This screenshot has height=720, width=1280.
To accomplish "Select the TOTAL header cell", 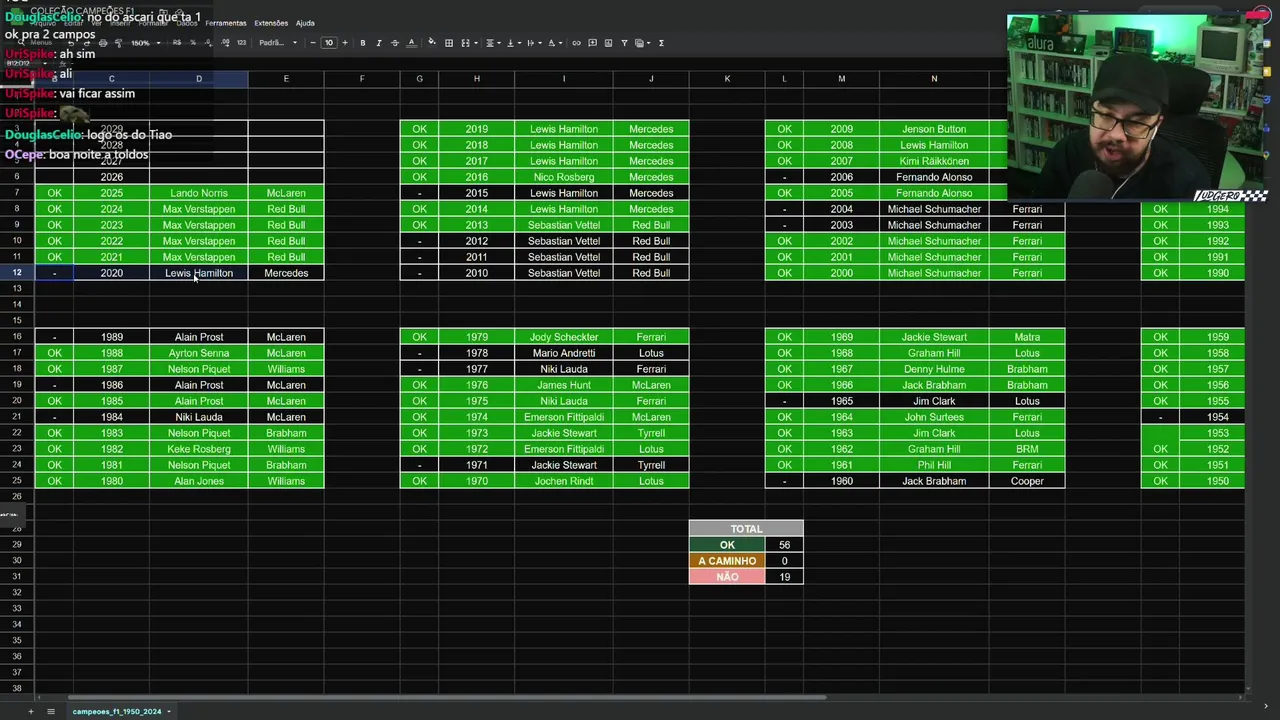I will pyautogui.click(x=746, y=529).
